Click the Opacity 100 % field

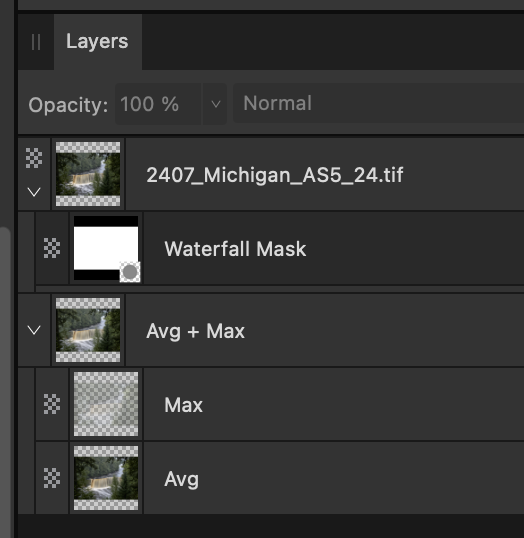point(158,104)
